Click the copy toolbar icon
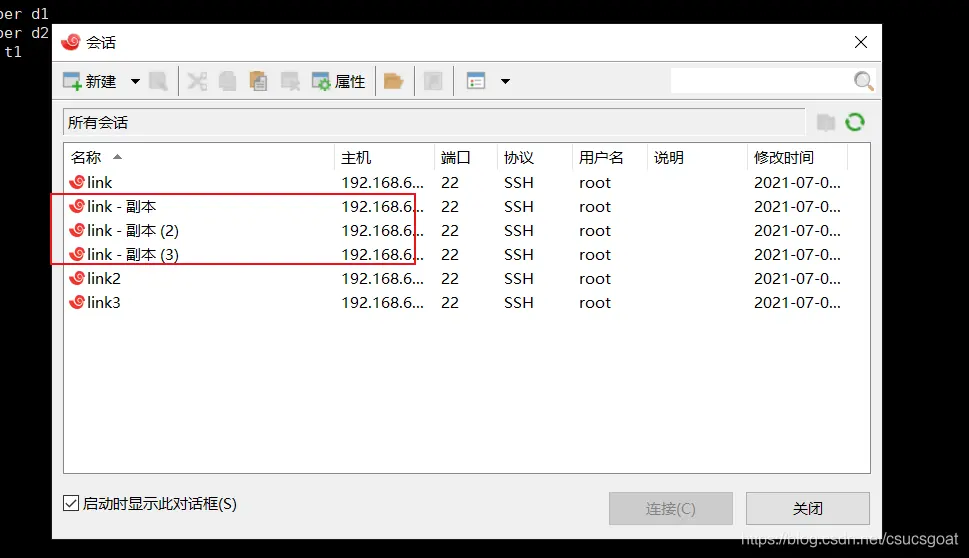Screen dimensions: 969x558 tap(227, 82)
